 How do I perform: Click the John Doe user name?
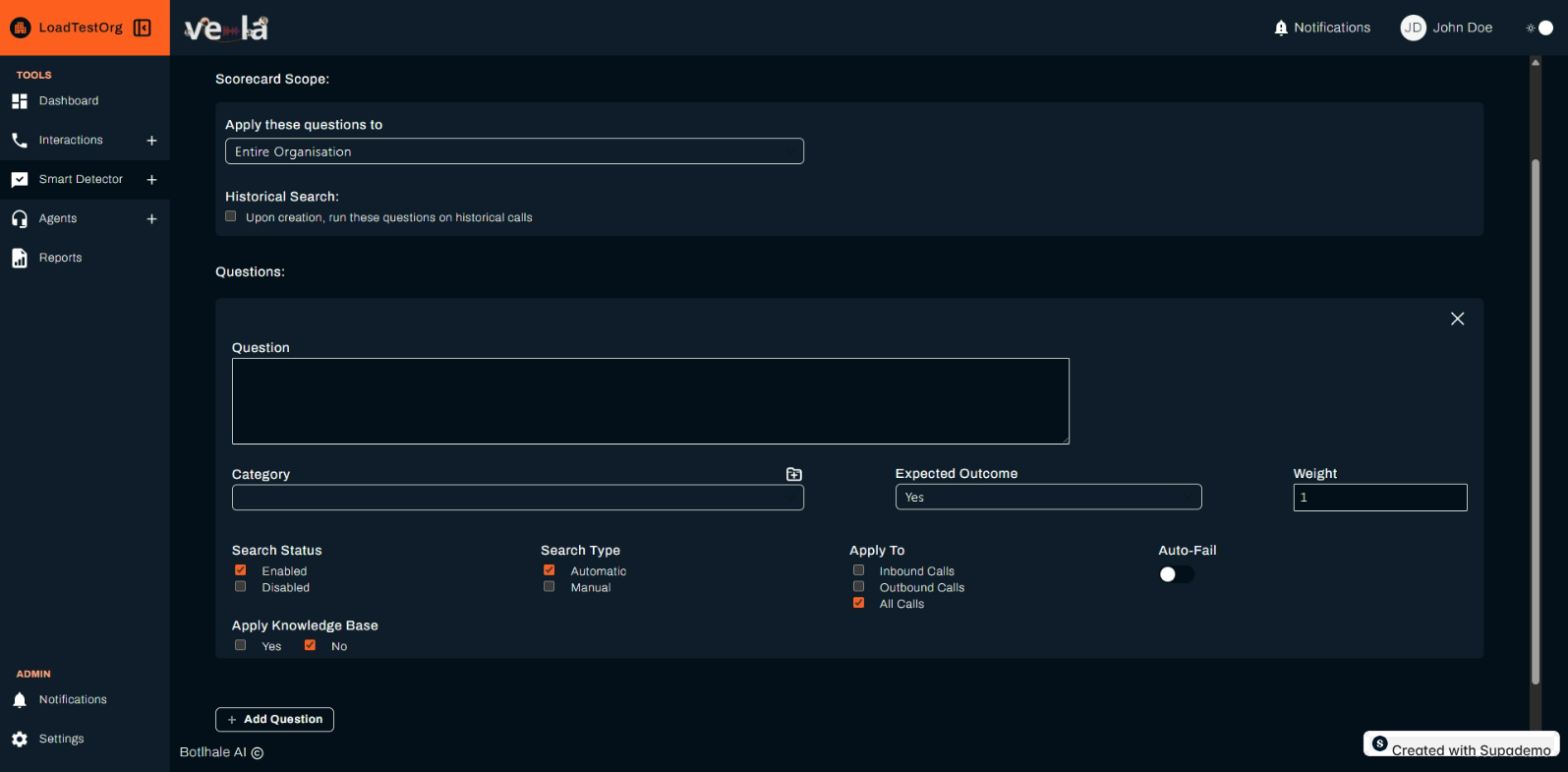(1463, 28)
